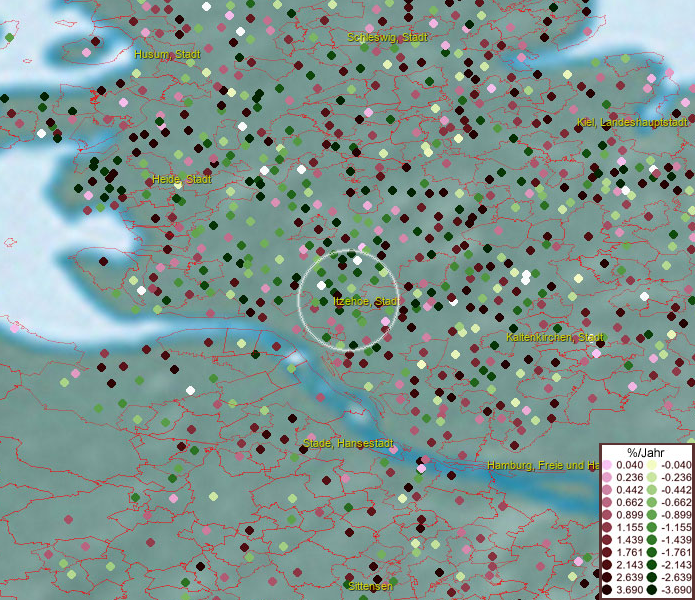
Task: Pick the -3.690 legend color dot
Action: [x=652, y=590]
